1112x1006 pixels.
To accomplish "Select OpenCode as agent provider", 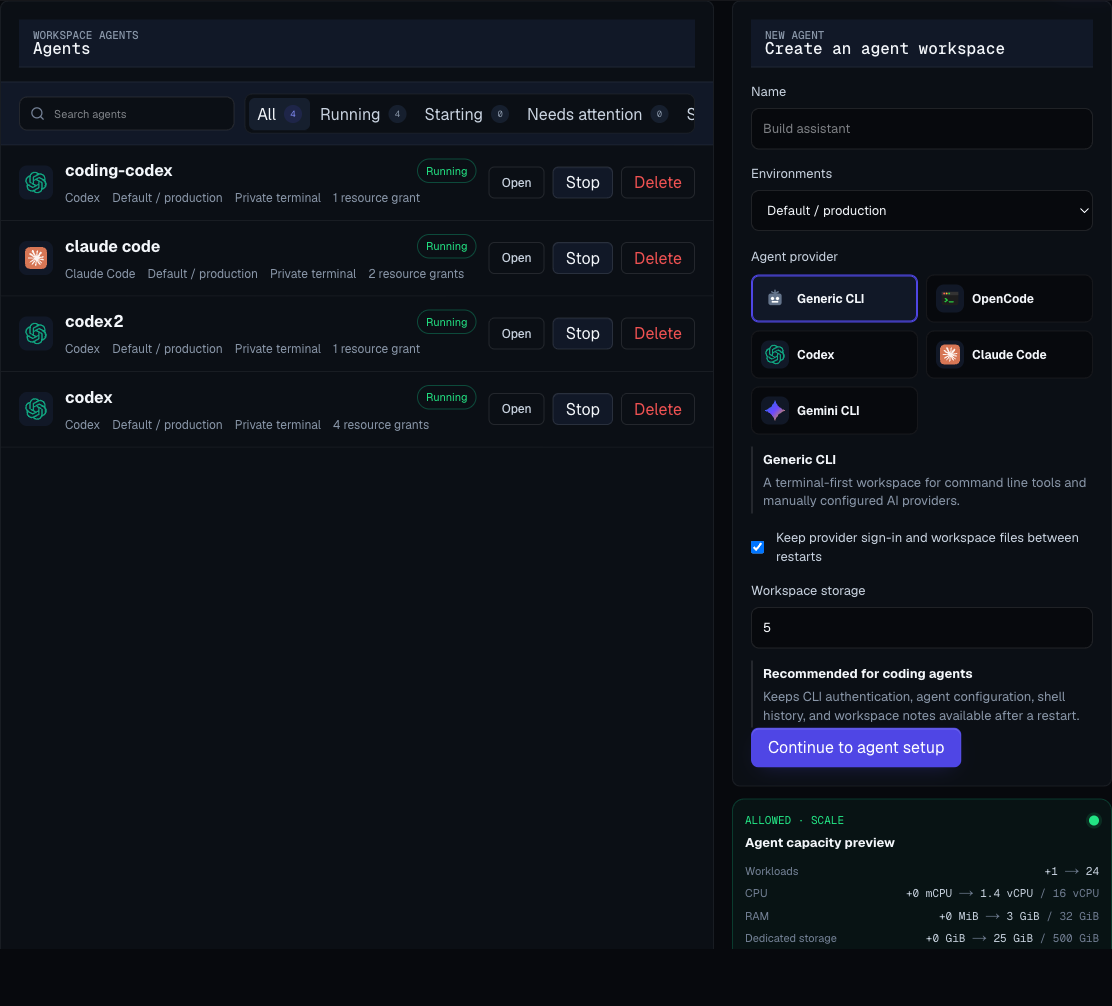I will pyautogui.click(x=1008, y=298).
